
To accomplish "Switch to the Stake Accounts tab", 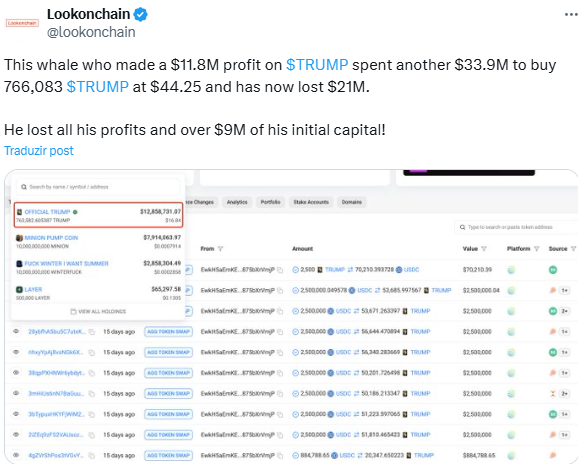I will pos(311,202).
